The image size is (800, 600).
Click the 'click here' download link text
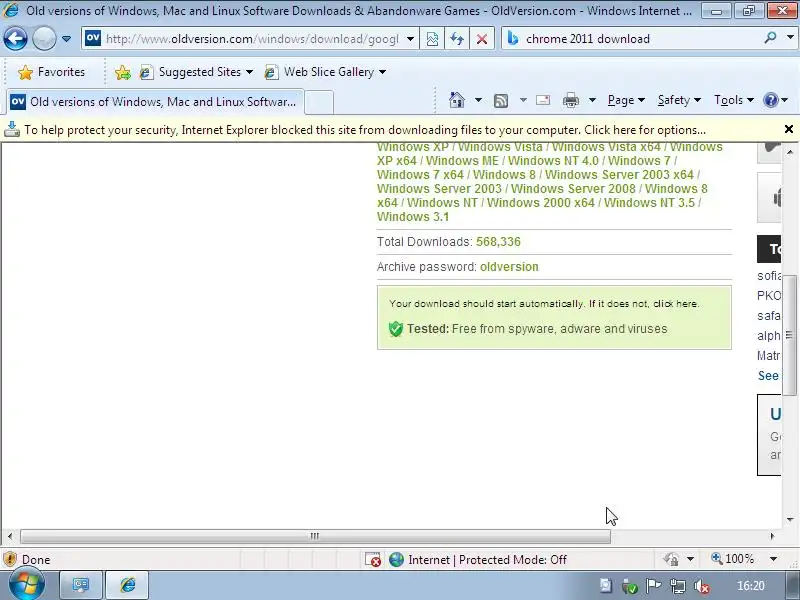pyautogui.click(x=675, y=304)
